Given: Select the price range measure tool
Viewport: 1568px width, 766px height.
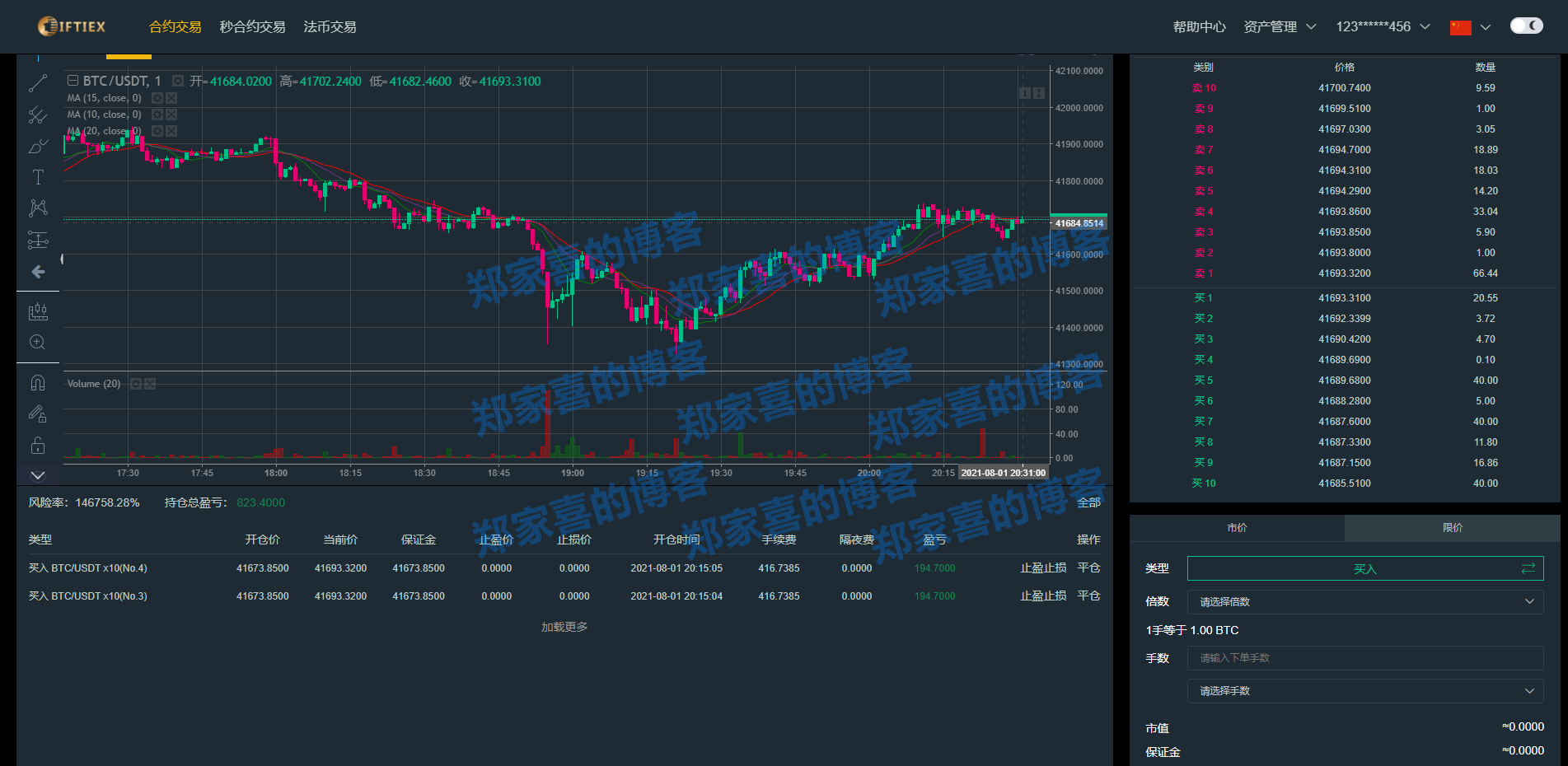Looking at the screenshot, I should 38,240.
